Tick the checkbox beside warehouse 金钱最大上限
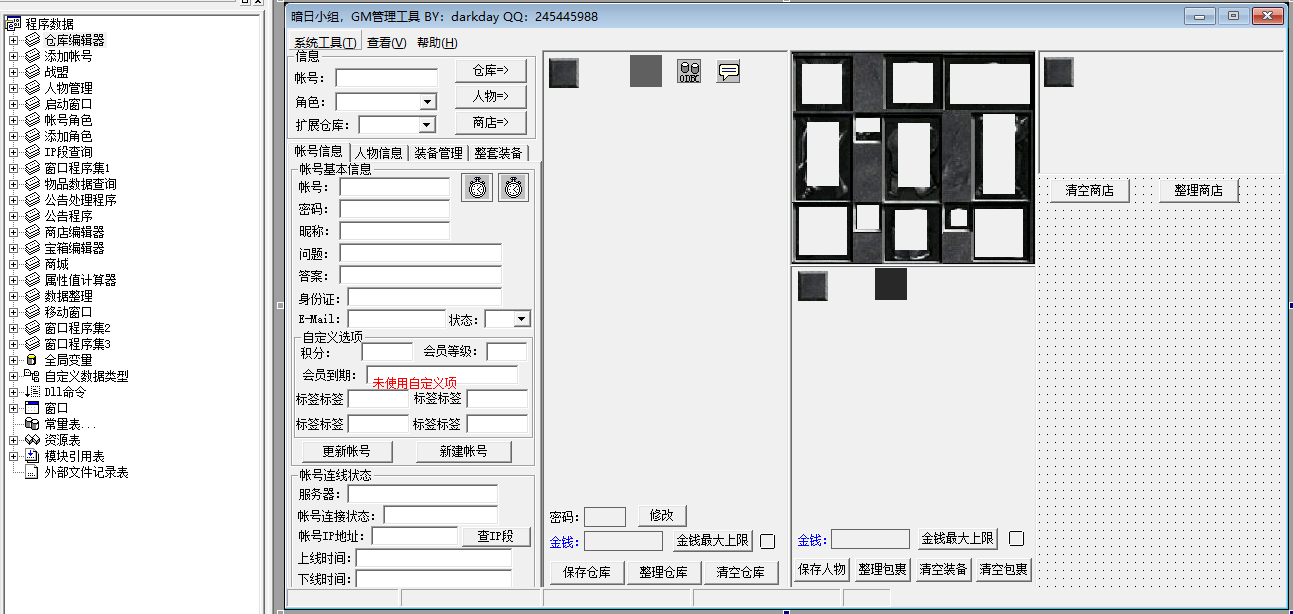 pos(767,541)
